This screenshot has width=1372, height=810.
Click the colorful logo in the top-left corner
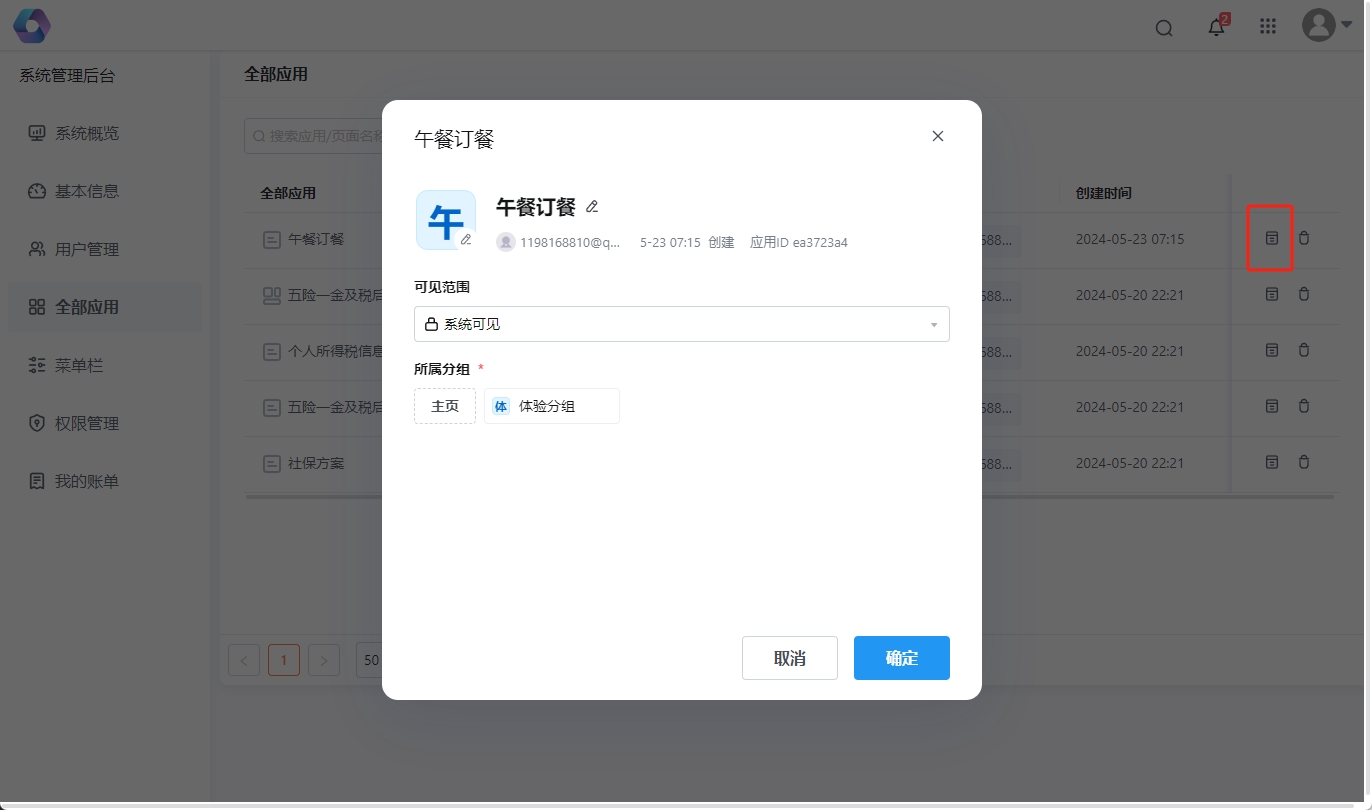pyautogui.click(x=31, y=26)
